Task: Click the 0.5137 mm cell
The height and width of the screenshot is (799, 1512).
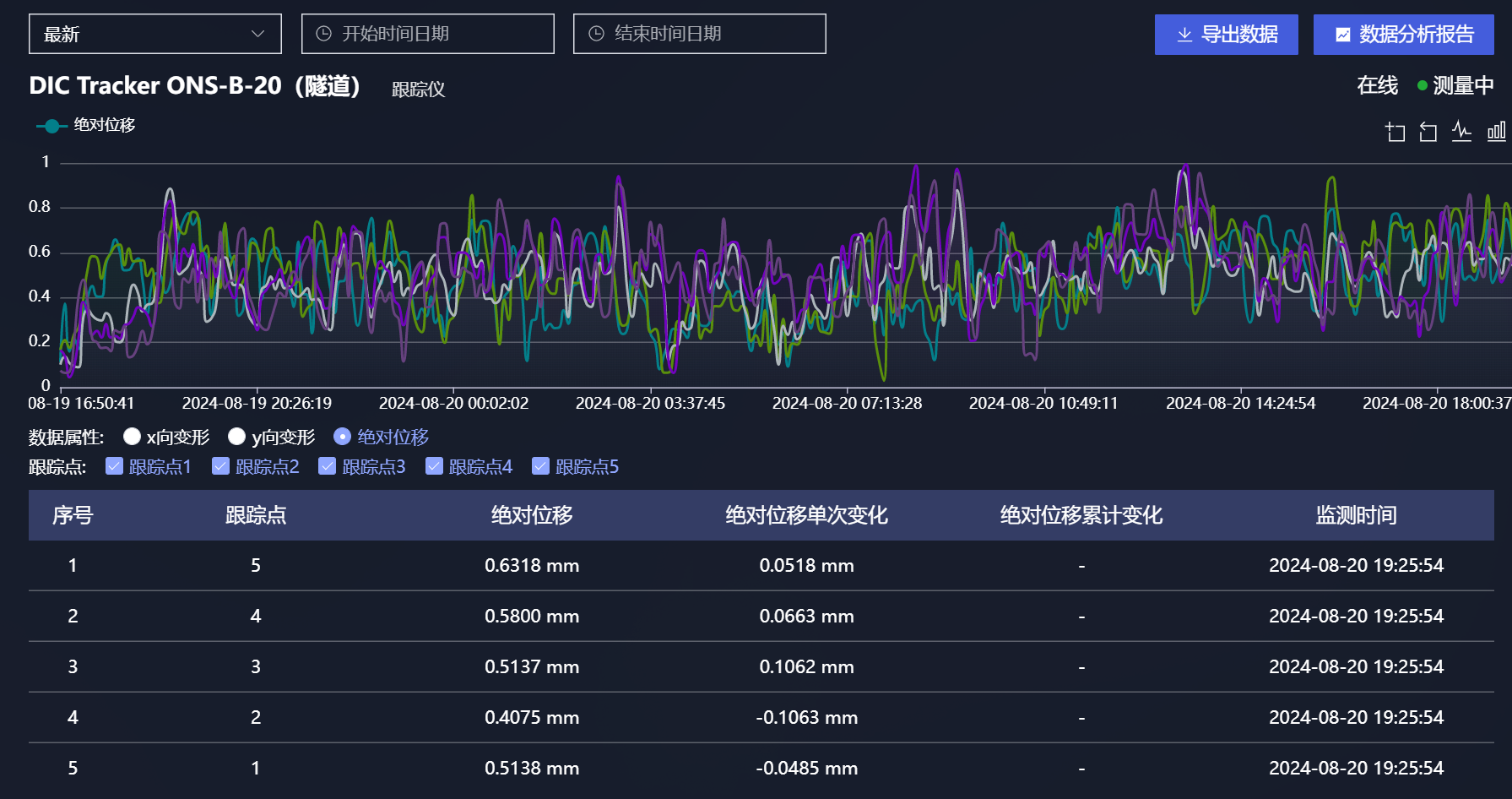Action: 532,666
